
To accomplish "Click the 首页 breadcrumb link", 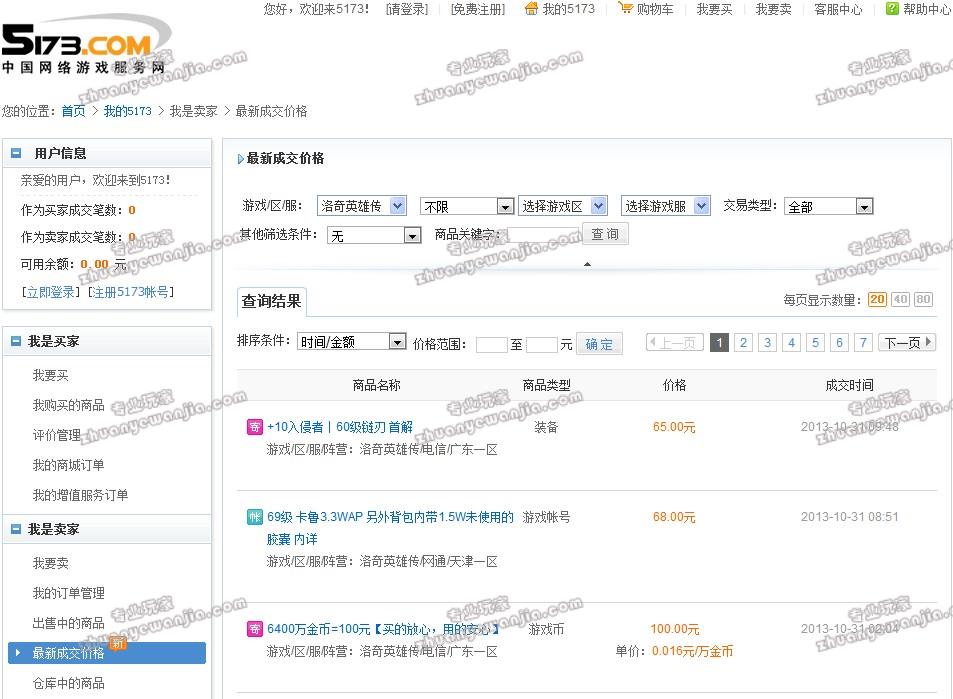I will pos(74,111).
